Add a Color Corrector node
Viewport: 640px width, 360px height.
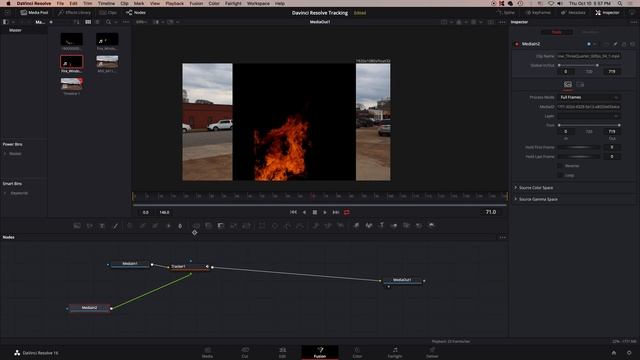point(130,226)
